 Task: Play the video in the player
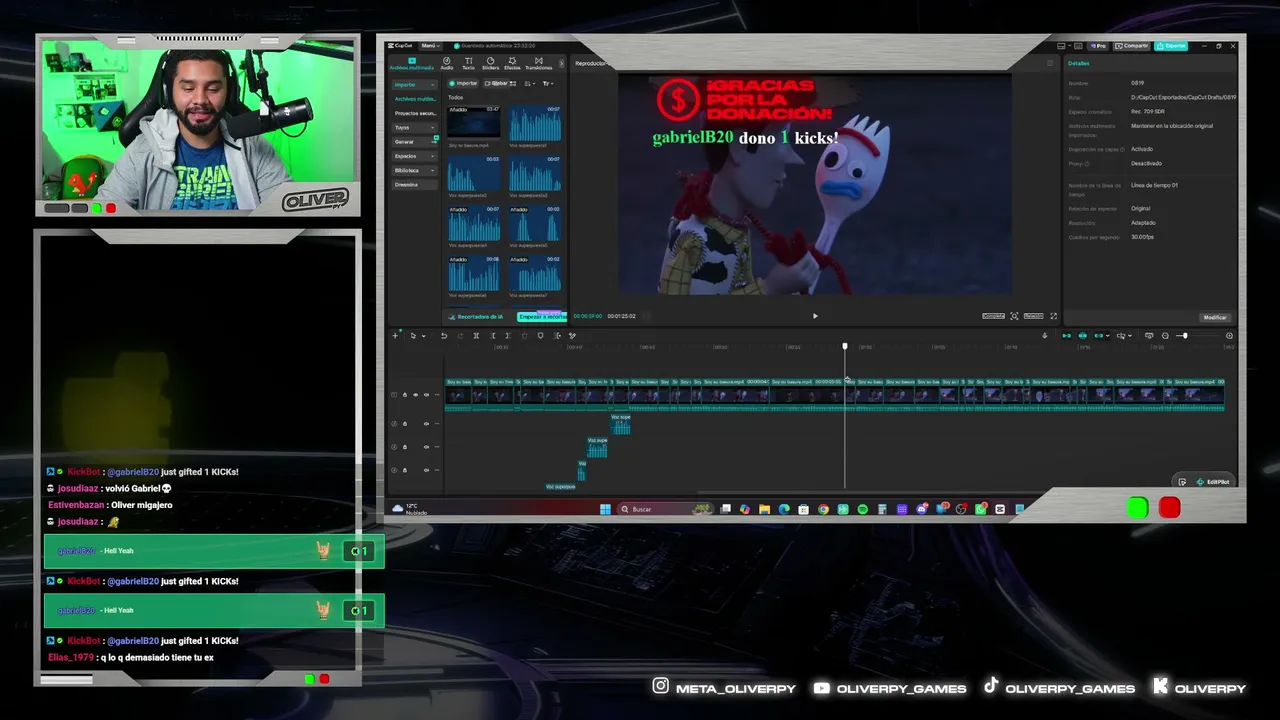815,316
